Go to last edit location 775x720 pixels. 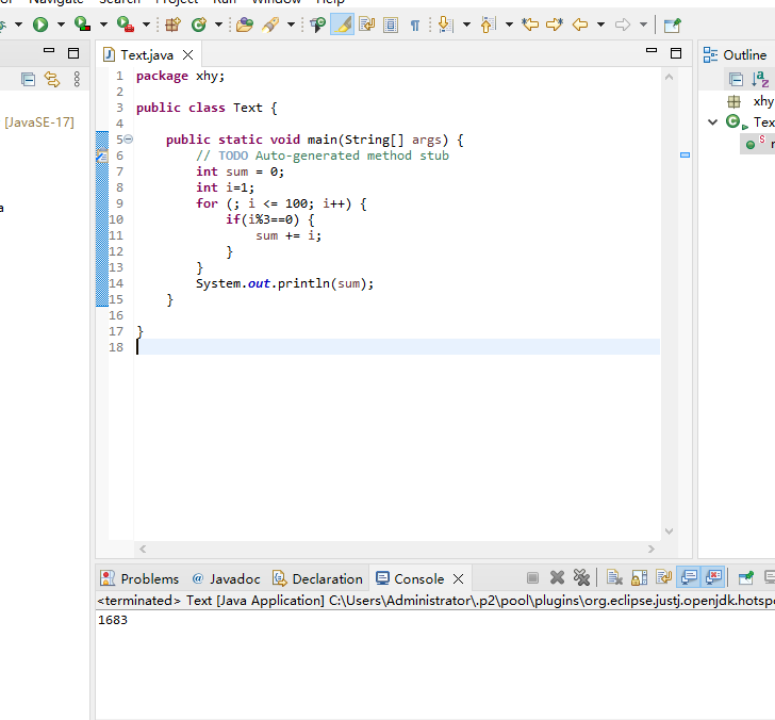coord(530,24)
